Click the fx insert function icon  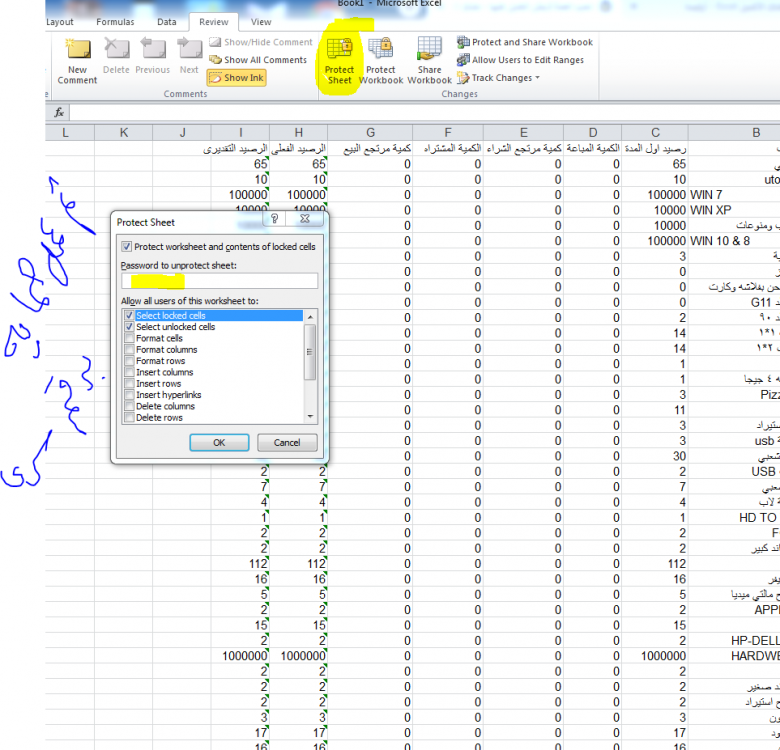(59, 112)
